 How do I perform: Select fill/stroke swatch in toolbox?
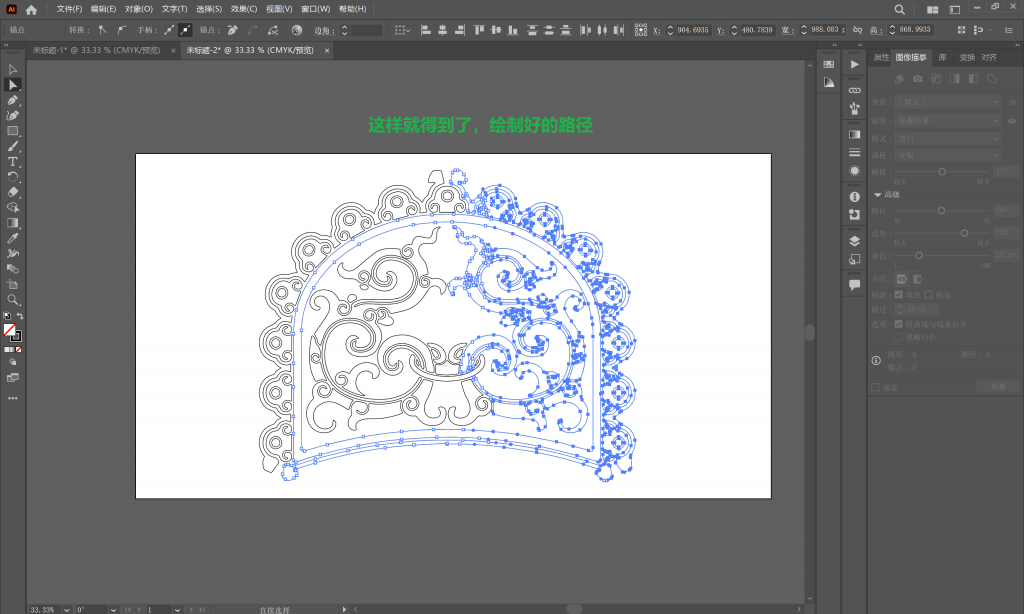click(12, 332)
